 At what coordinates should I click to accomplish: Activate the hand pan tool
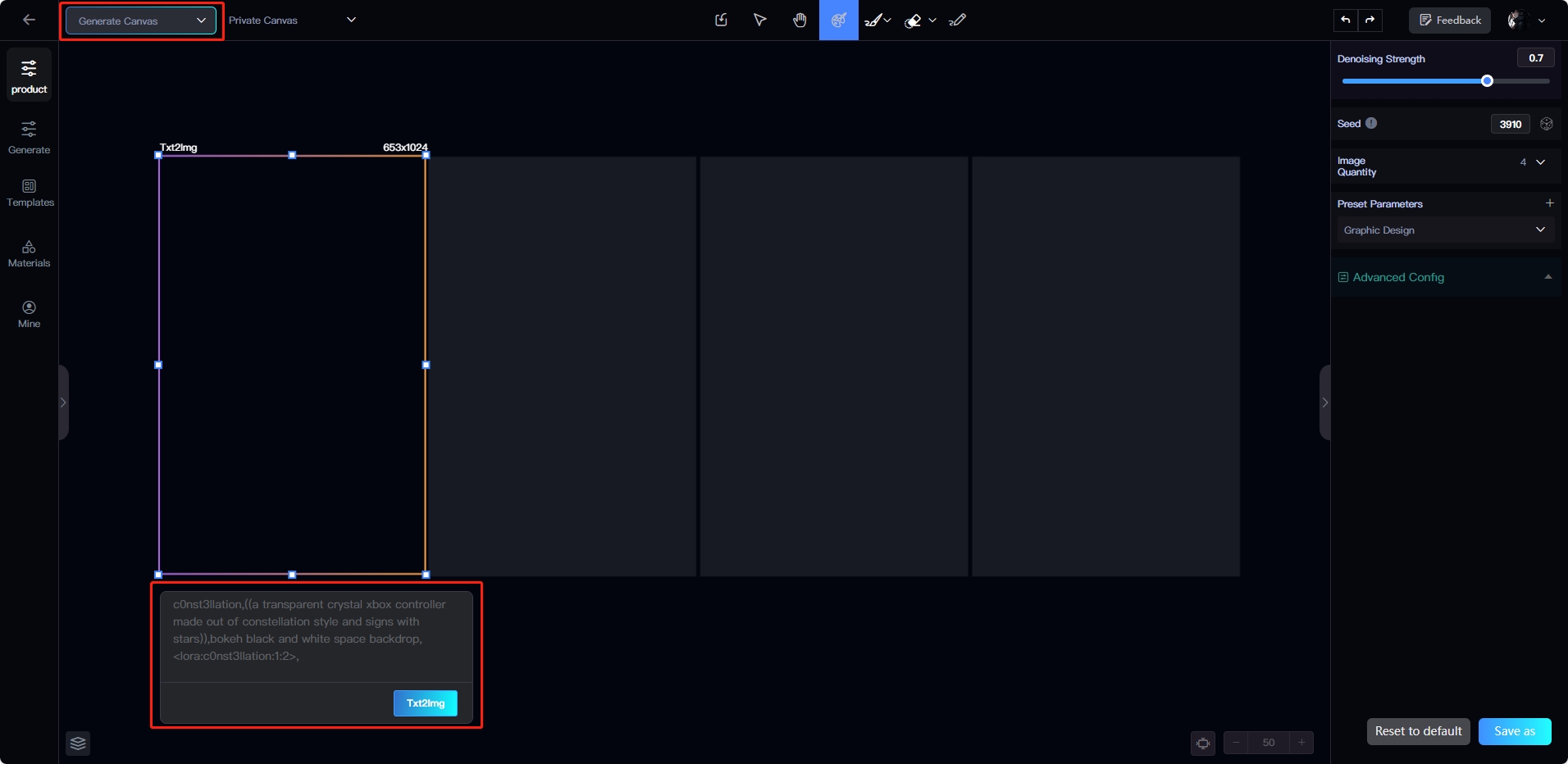coord(800,20)
